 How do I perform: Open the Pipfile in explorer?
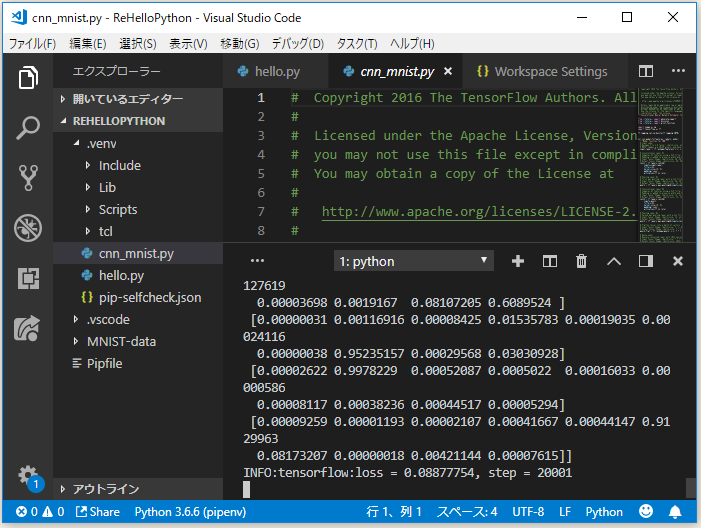pos(138,363)
